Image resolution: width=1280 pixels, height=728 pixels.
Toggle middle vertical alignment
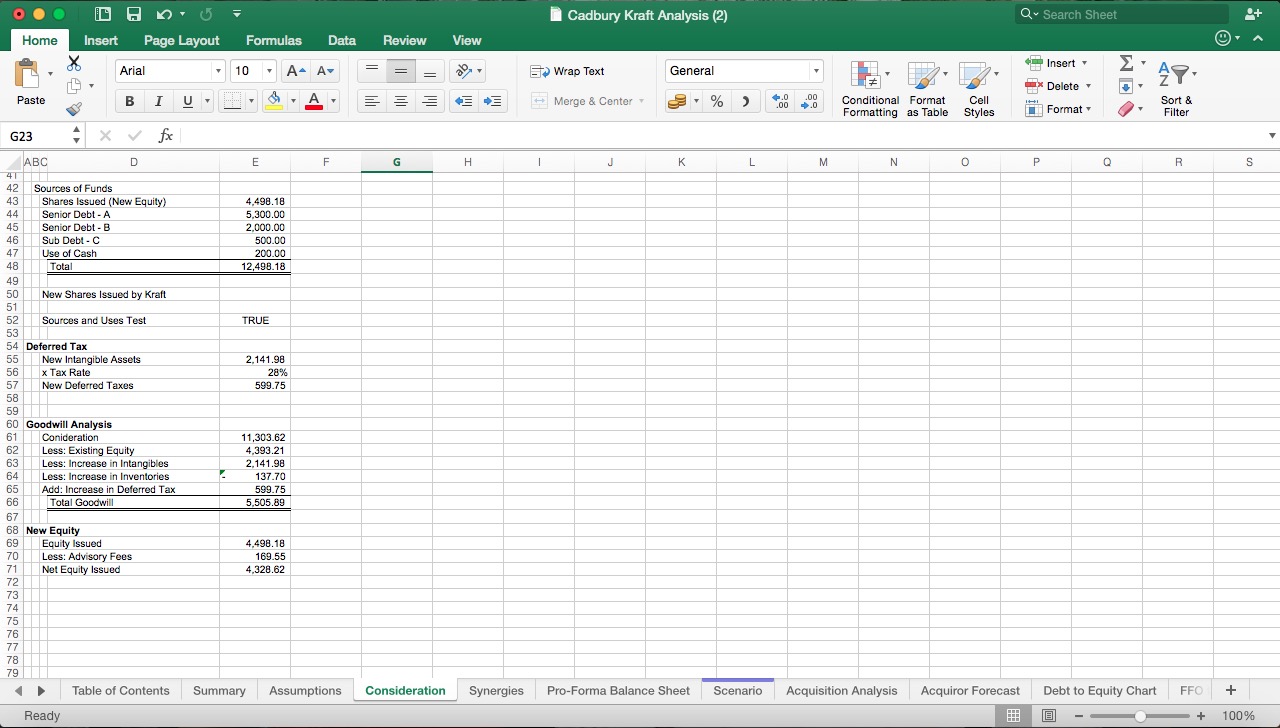coord(400,71)
